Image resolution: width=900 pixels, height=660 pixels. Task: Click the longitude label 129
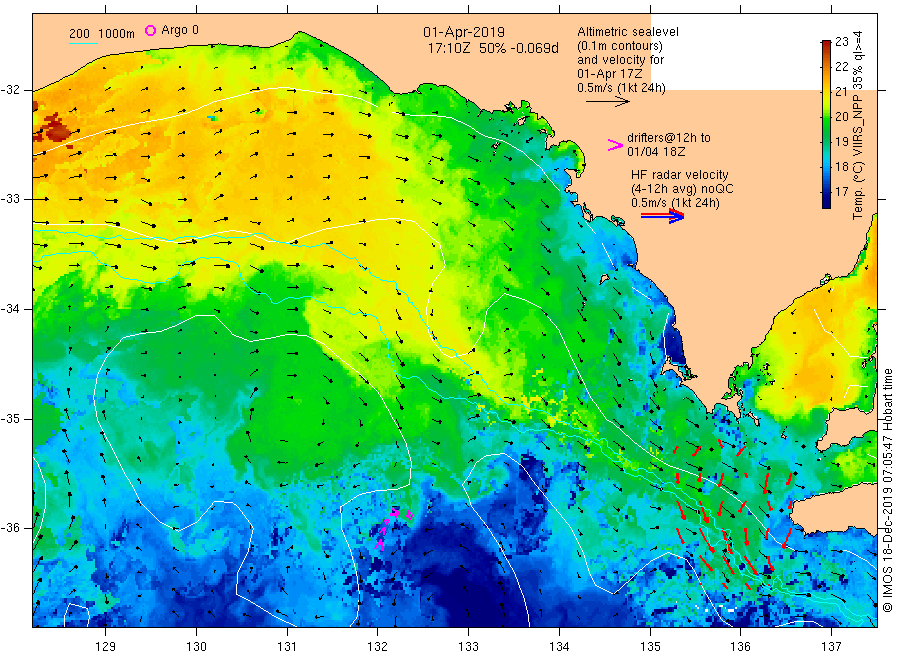point(106,647)
